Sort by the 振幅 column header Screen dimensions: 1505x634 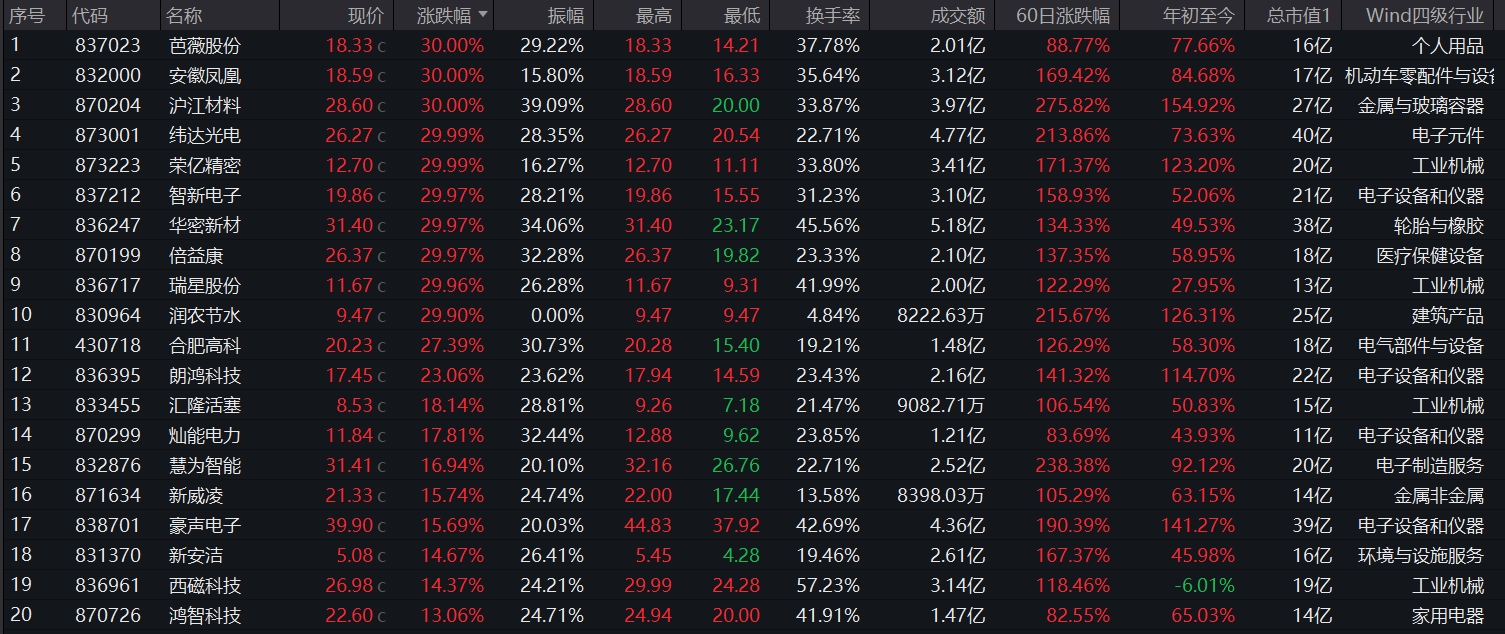pyautogui.click(x=566, y=15)
